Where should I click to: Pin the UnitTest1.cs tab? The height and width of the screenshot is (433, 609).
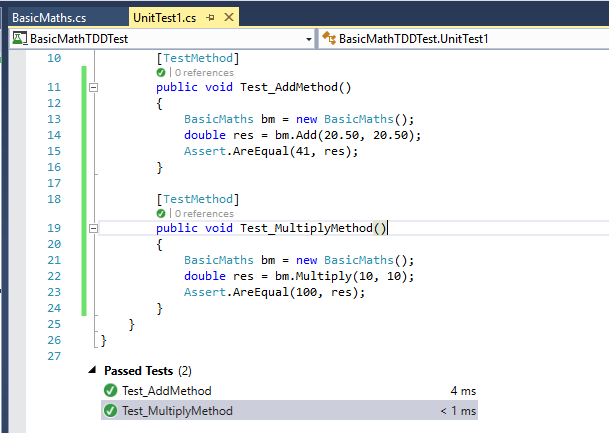(x=211, y=17)
